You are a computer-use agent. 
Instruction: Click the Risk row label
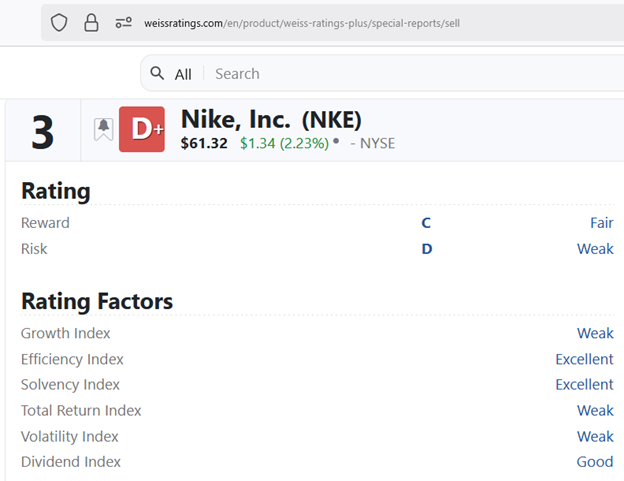(x=34, y=249)
